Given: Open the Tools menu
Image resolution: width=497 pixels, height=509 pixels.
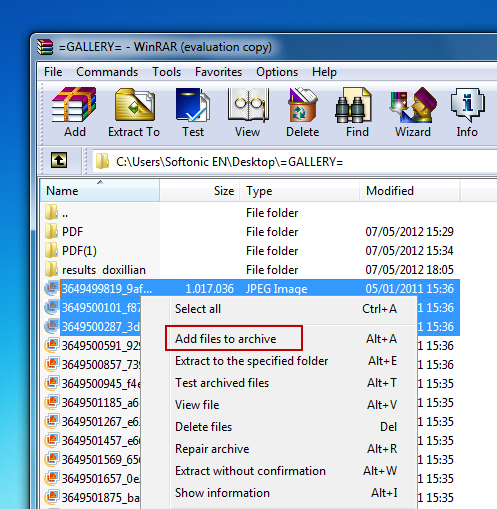Looking at the screenshot, I should coord(166,72).
